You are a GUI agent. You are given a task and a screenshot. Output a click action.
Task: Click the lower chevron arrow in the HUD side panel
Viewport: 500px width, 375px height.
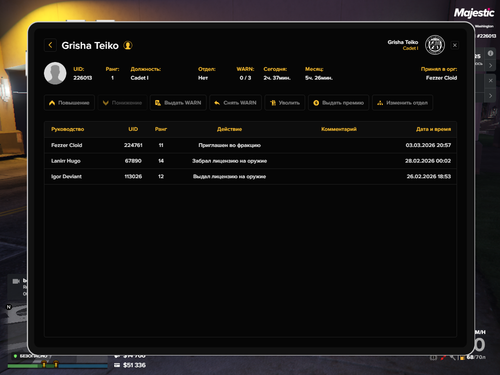490,96
